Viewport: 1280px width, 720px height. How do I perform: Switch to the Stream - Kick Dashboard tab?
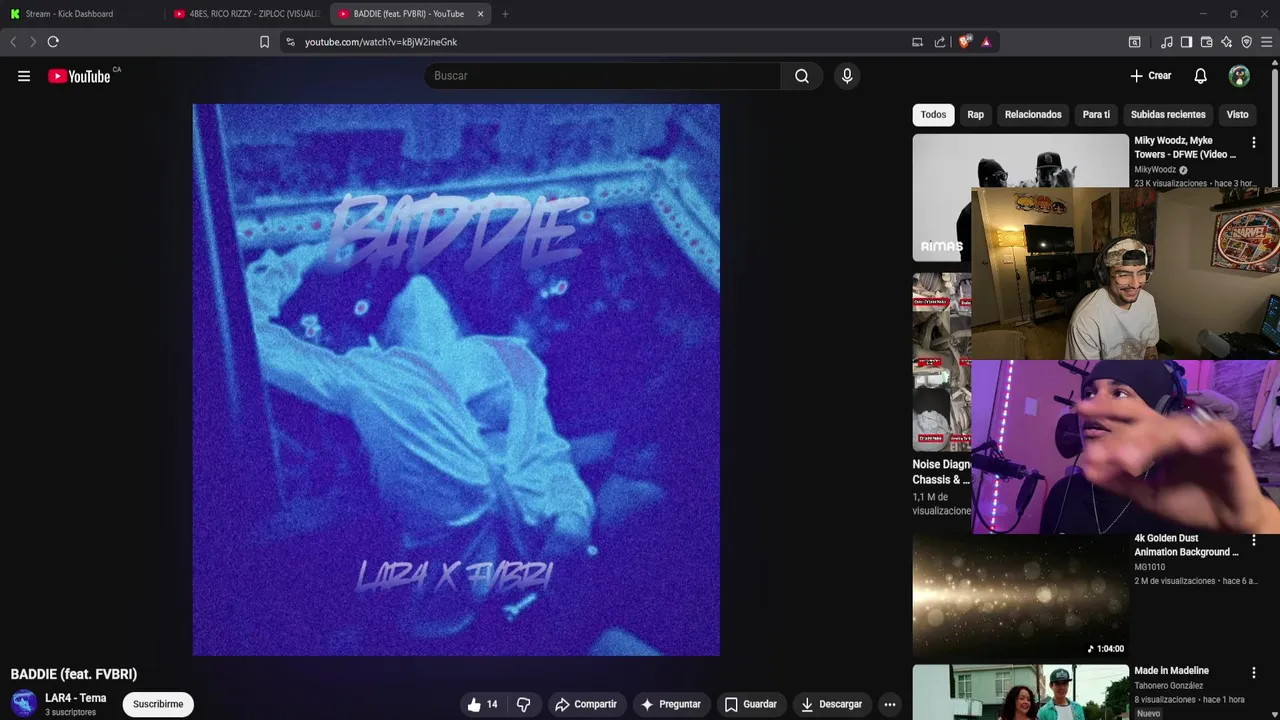tap(82, 14)
